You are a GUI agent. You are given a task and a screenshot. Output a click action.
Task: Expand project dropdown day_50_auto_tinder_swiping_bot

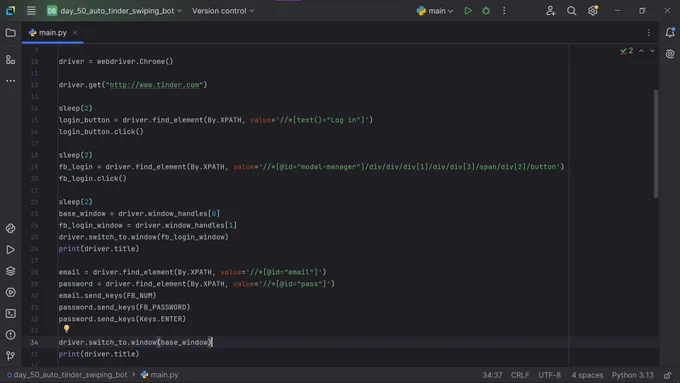(114, 11)
